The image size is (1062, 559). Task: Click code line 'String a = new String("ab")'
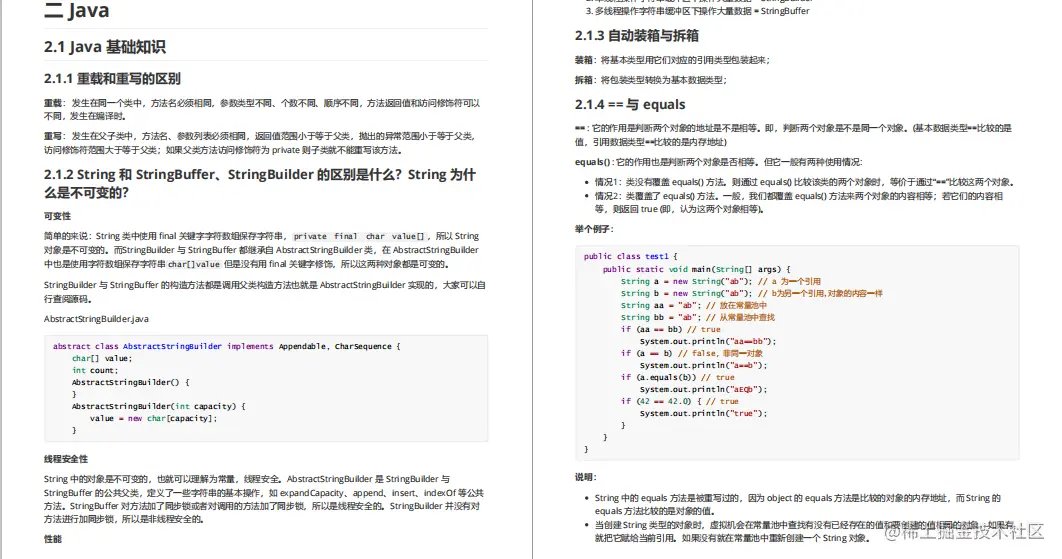[721, 281]
